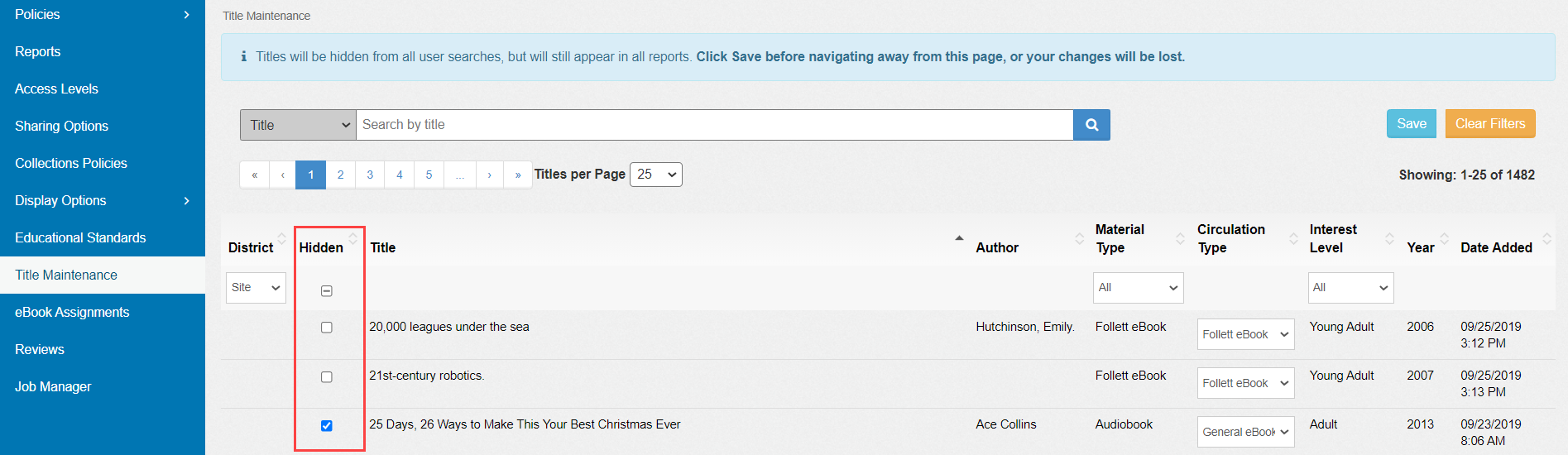This screenshot has width=1568, height=455.
Task: Click the Search by title field
Action: [715, 125]
